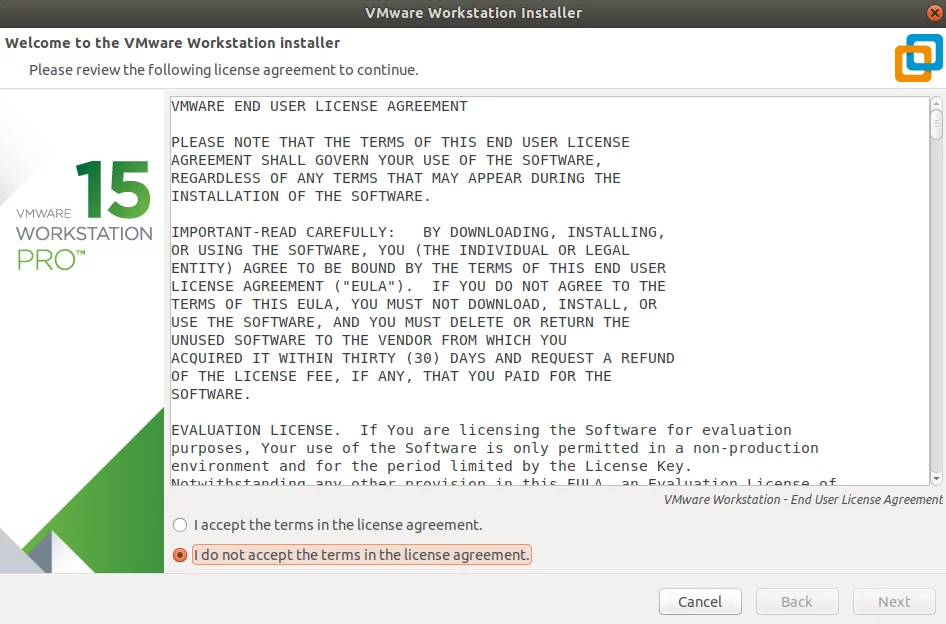946x624 pixels.
Task: Click the small VMWARE wordmark above WORKSTATION
Action: click(43, 214)
